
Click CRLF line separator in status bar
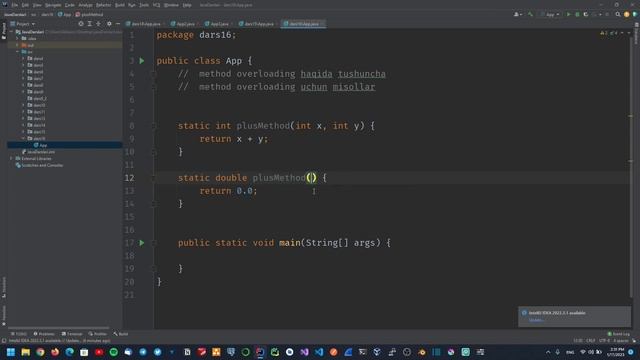click(591, 340)
